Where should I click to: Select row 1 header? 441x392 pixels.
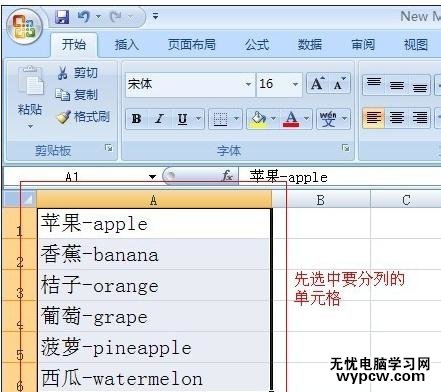(x=19, y=223)
